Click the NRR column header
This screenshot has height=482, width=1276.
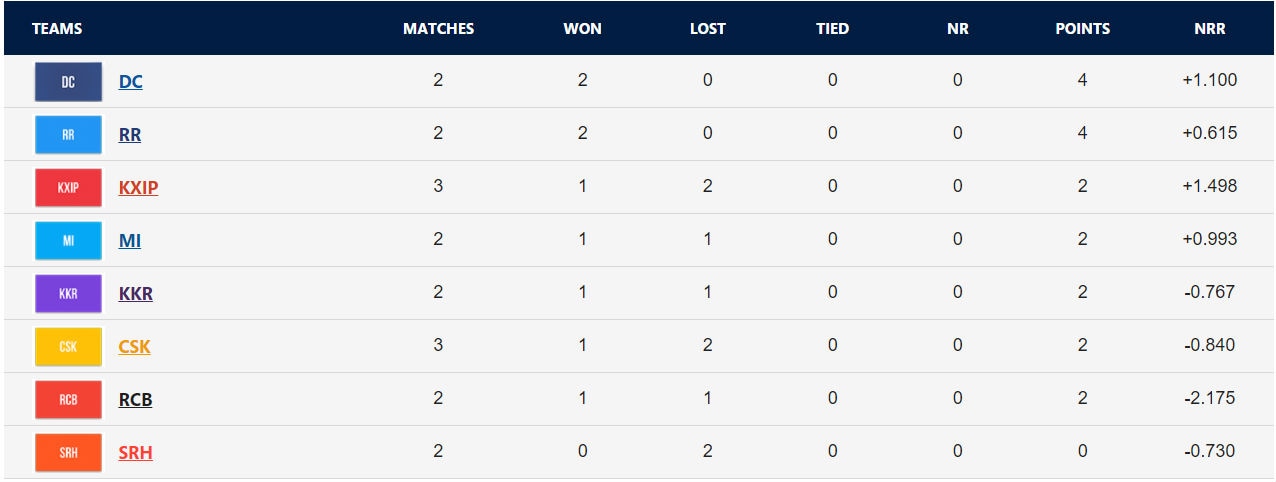tap(1209, 29)
